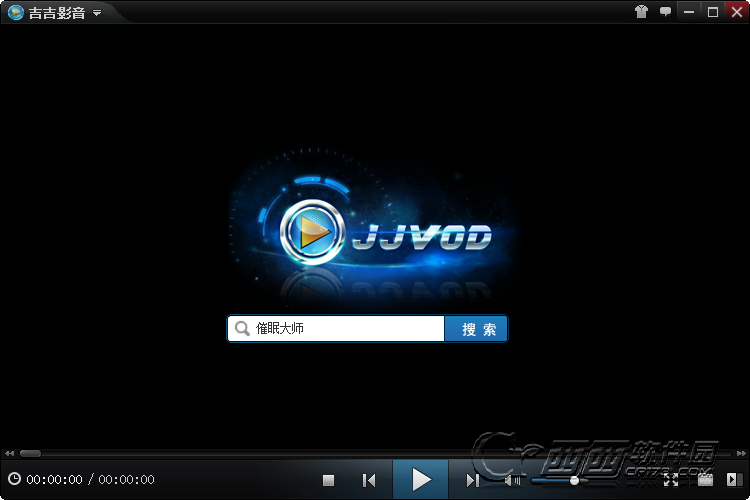
Task: Open the feedback speech bubble icon
Action: click(x=665, y=11)
